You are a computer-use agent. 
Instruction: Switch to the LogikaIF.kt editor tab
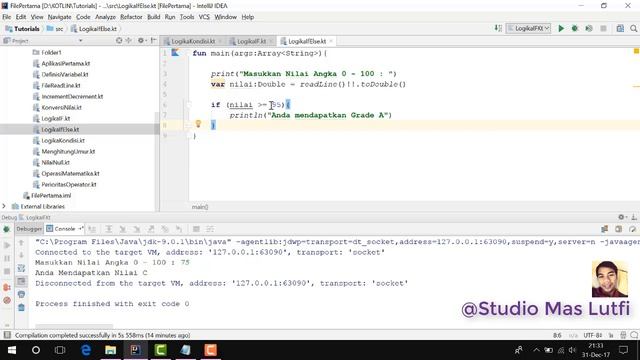pyautogui.click(x=251, y=41)
